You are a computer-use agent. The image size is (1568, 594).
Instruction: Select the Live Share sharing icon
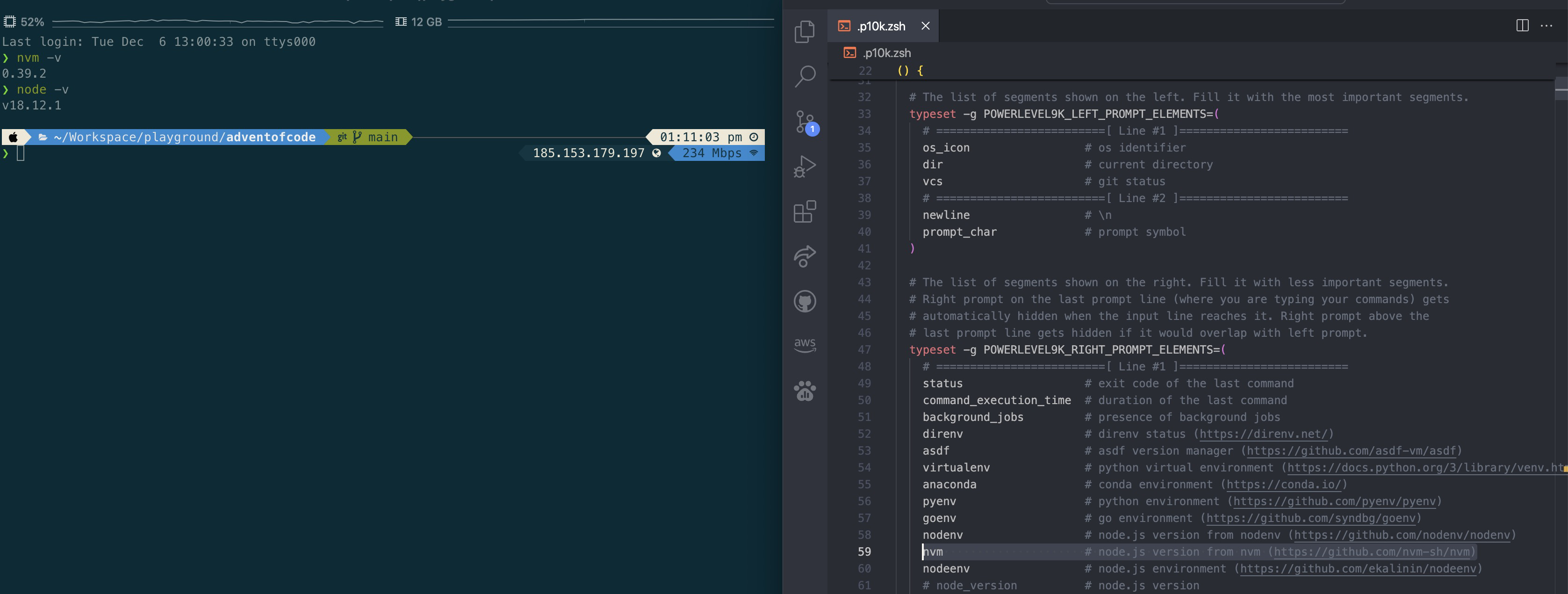[805, 256]
